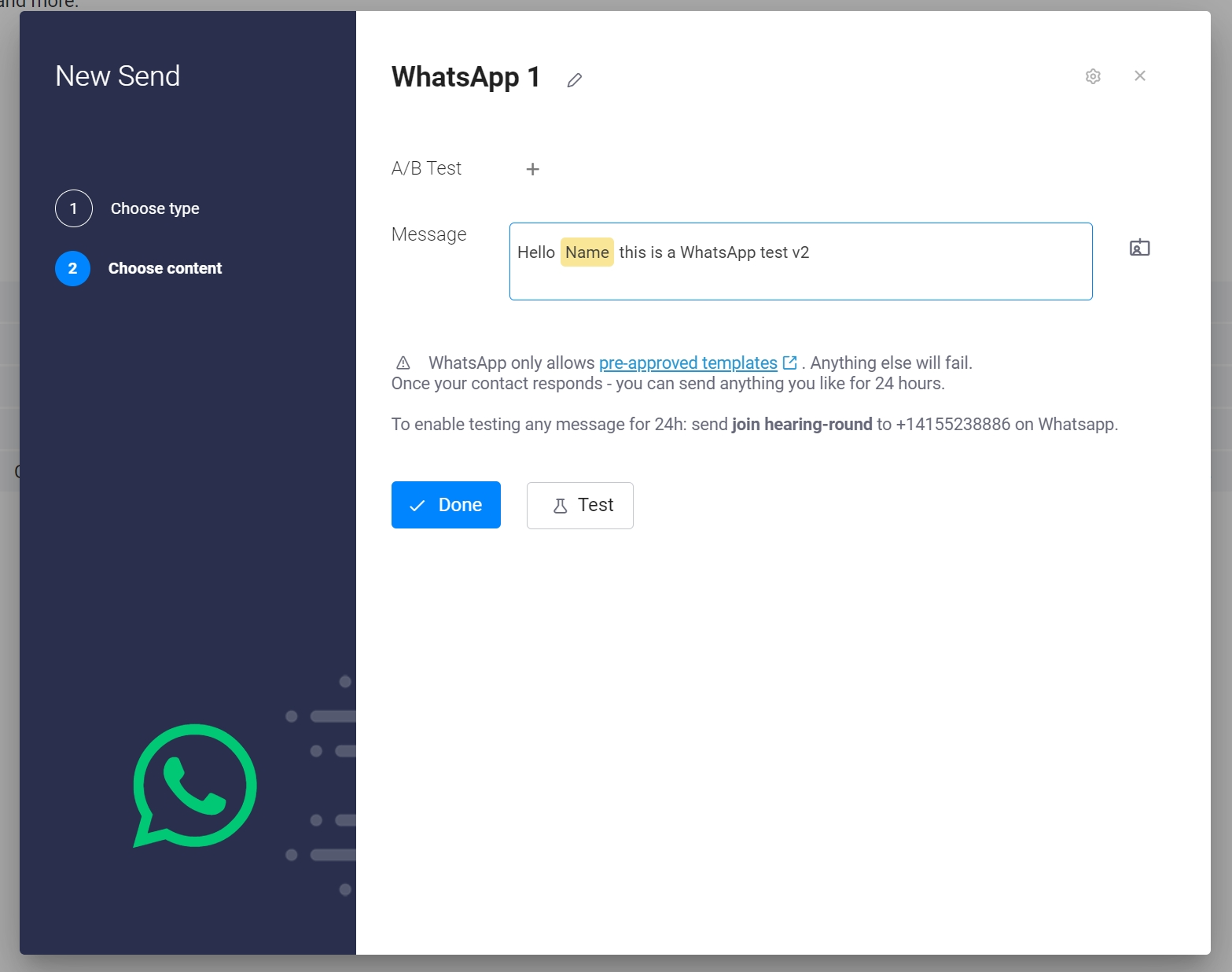This screenshot has width=1232, height=972.
Task: Click the 'New Send' heading
Action: click(118, 76)
